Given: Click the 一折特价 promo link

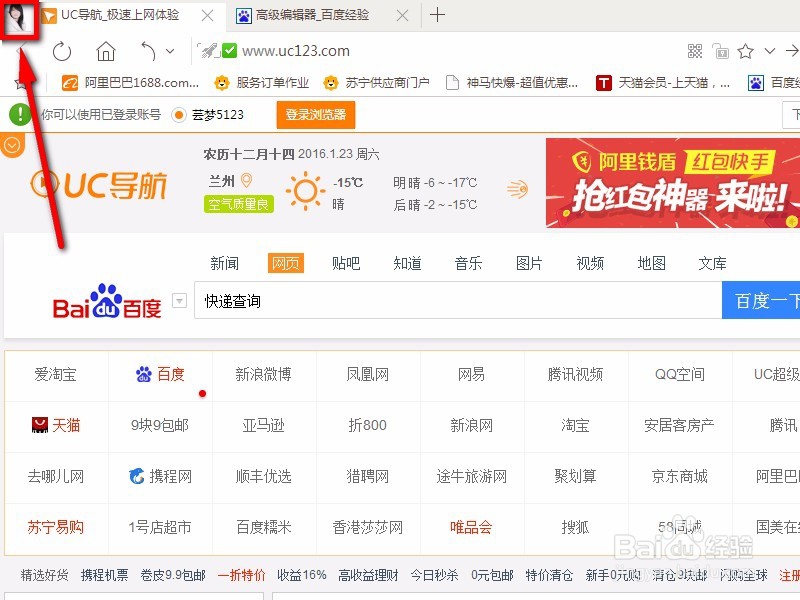Looking at the screenshot, I should (241, 576).
